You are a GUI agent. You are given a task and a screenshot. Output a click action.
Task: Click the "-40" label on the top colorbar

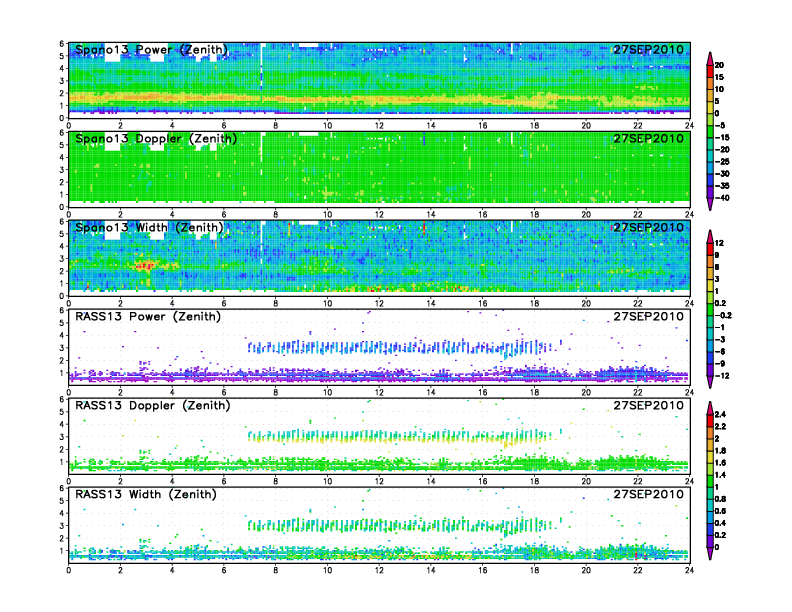click(x=723, y=198)
